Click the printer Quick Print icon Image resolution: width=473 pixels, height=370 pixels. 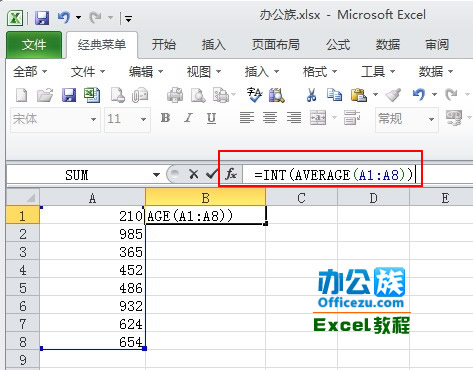175,95
